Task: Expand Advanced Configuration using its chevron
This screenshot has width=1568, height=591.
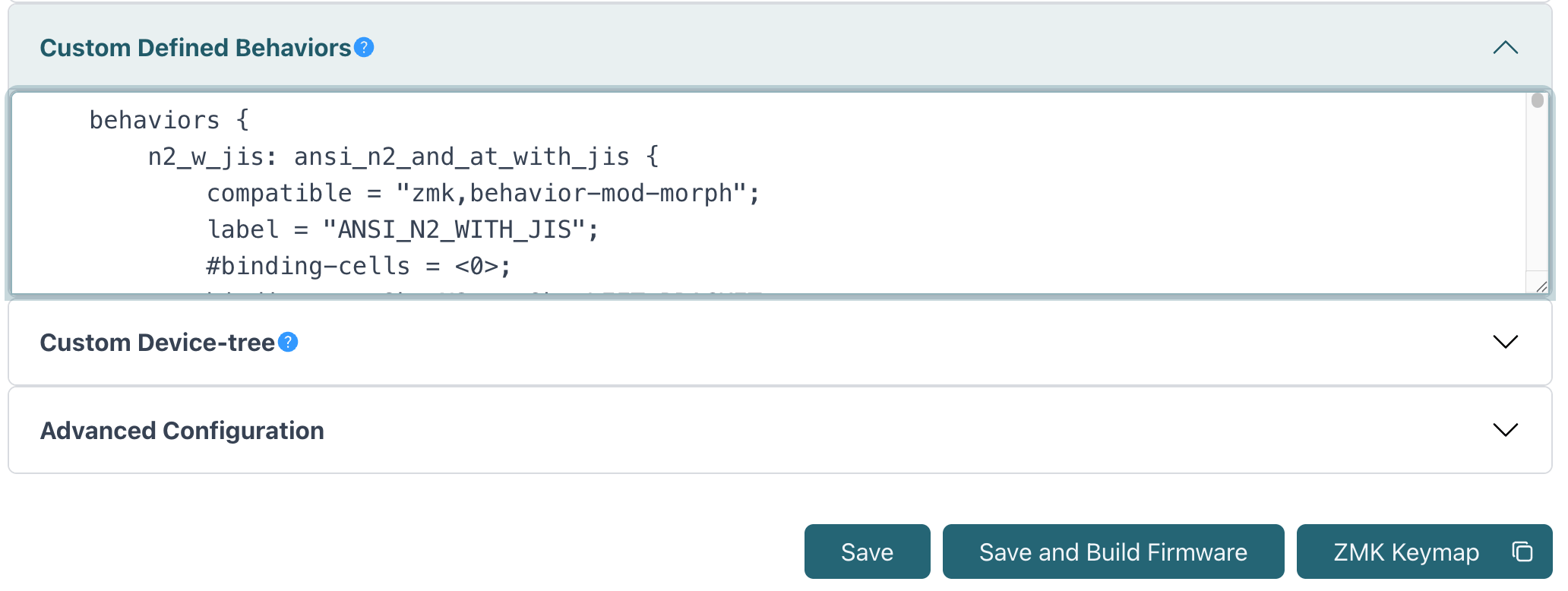Action: tap(1505, 431)
